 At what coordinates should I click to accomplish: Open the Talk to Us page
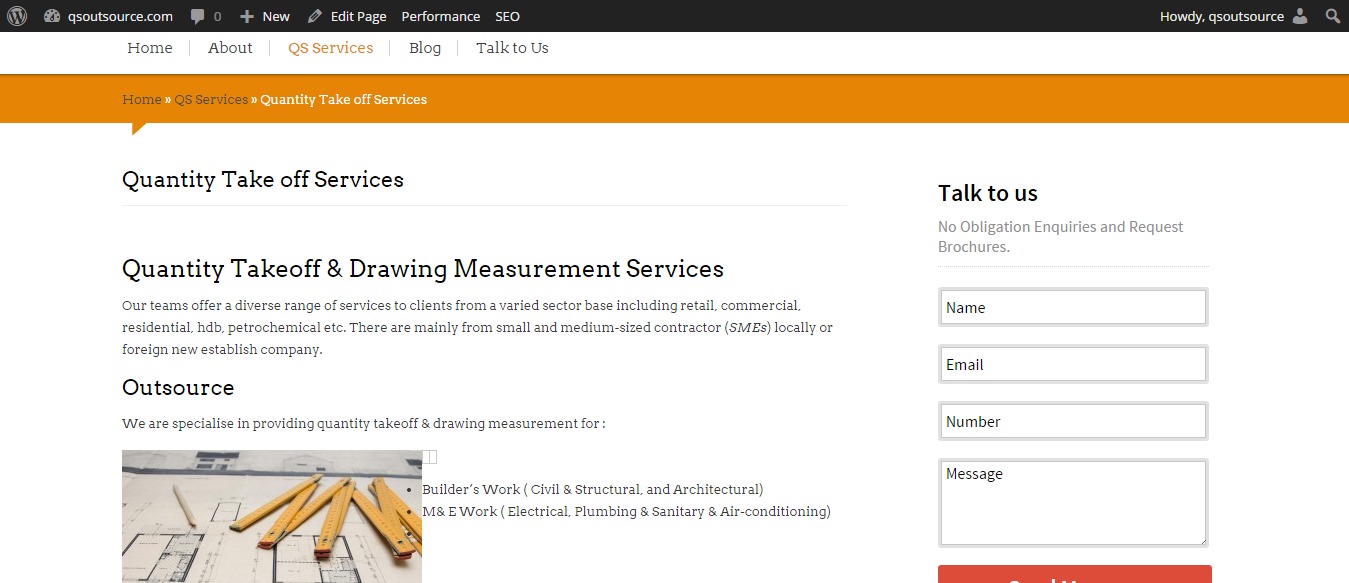pyautogui.click(x=511, y=47)
